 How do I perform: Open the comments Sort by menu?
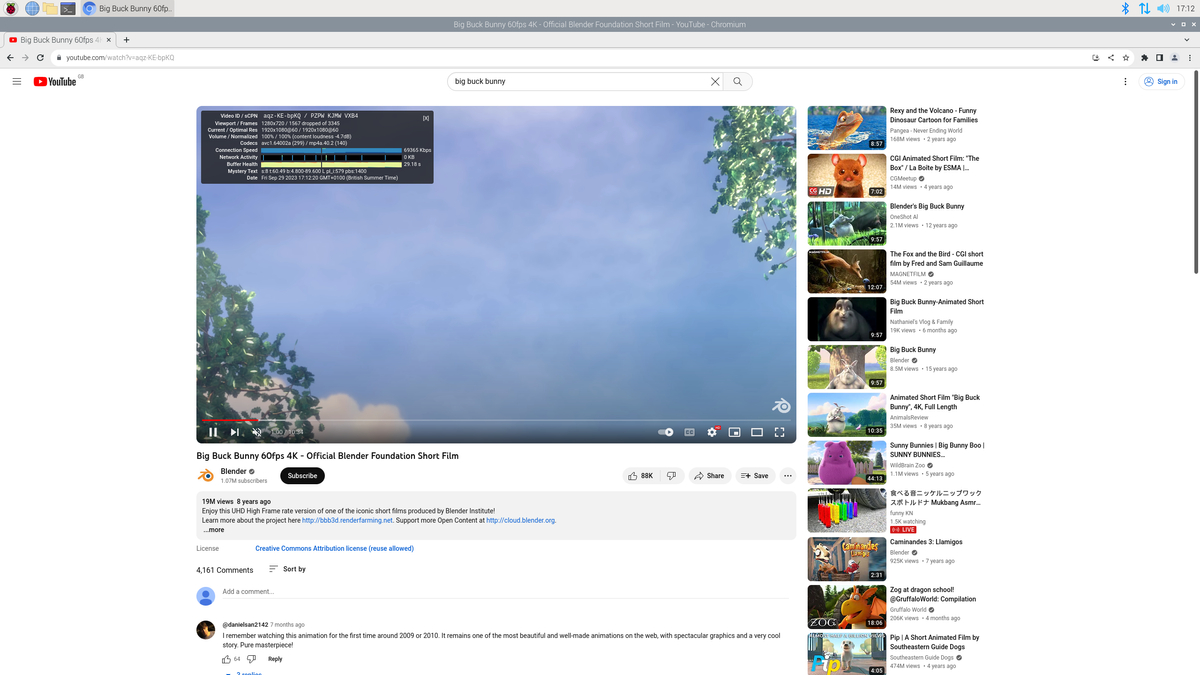pyautogui.click(x=287, y=569)
